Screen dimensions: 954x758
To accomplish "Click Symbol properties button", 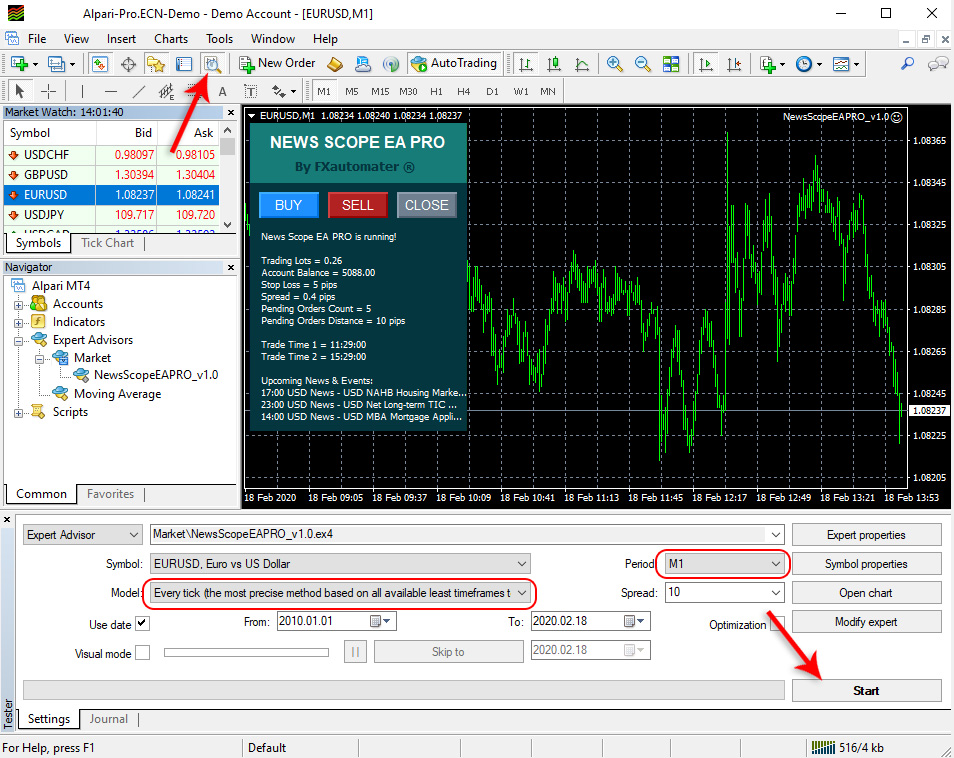I will (866, 564).
